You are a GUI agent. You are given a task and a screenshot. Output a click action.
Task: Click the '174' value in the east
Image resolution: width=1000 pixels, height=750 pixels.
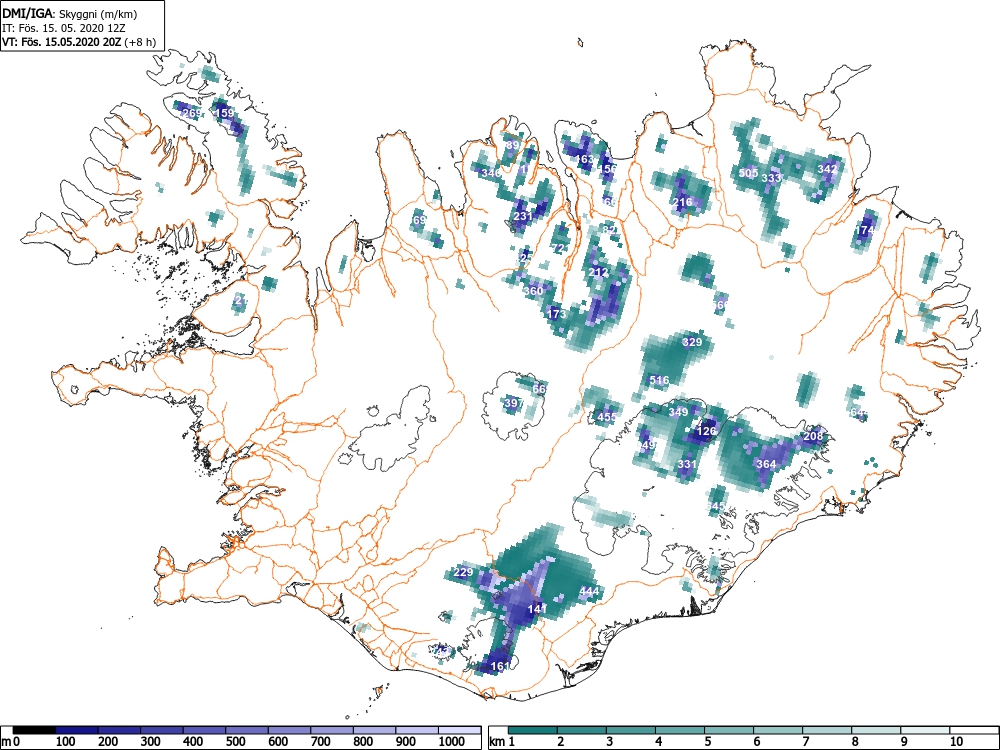(x=865, y=230)
